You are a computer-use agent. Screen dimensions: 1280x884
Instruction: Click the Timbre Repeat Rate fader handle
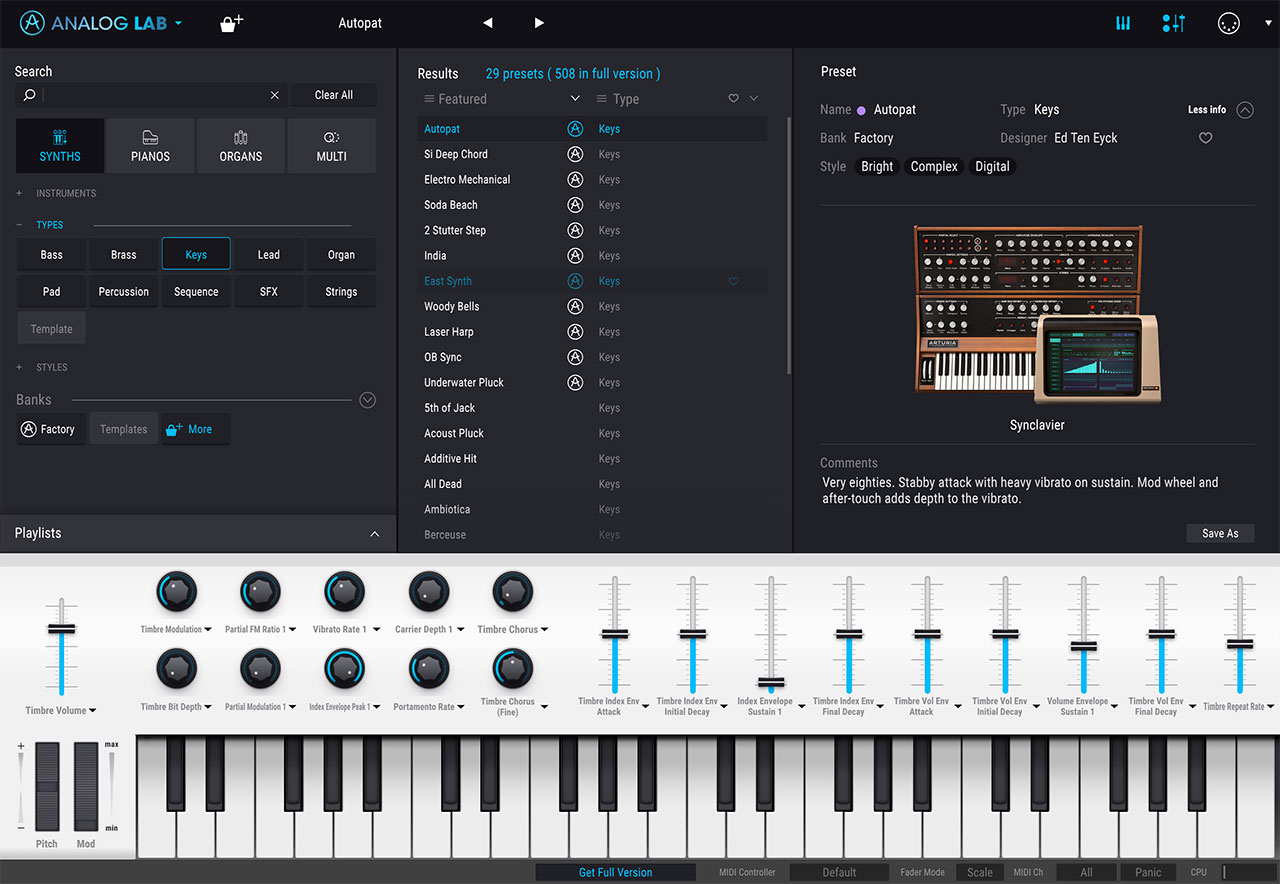[1240, 644]
